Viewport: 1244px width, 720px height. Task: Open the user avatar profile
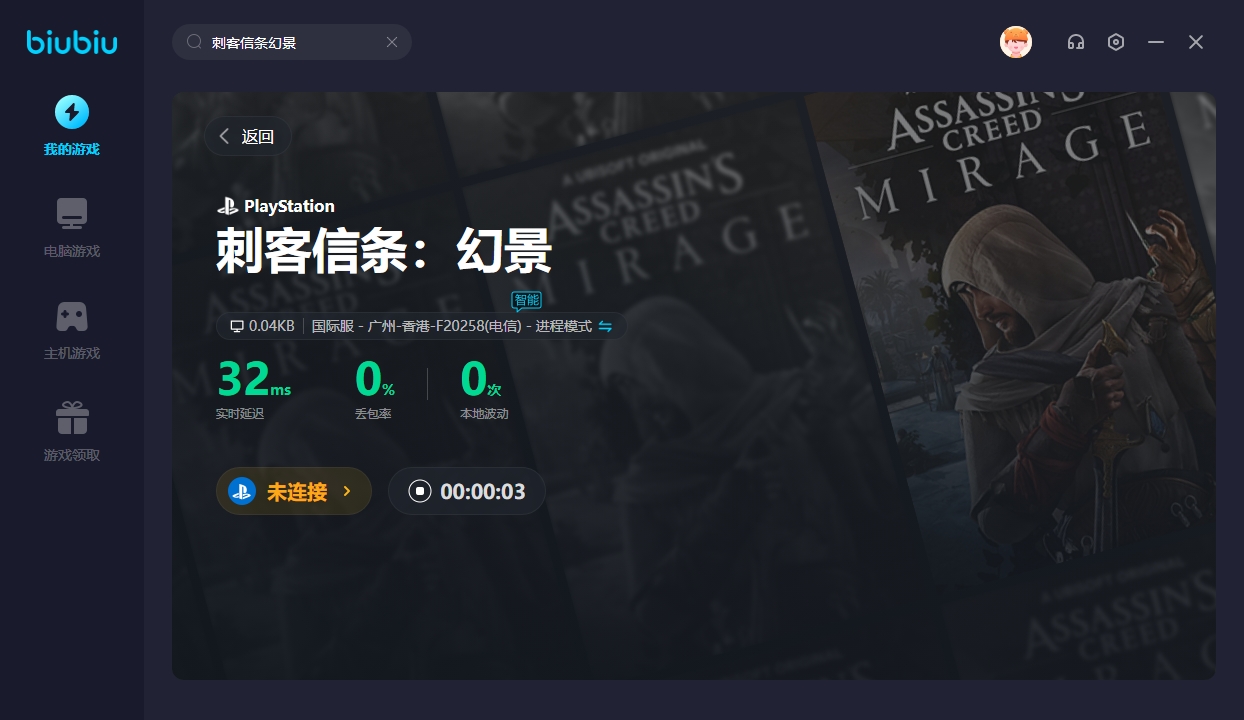(x=1016, y=42)
